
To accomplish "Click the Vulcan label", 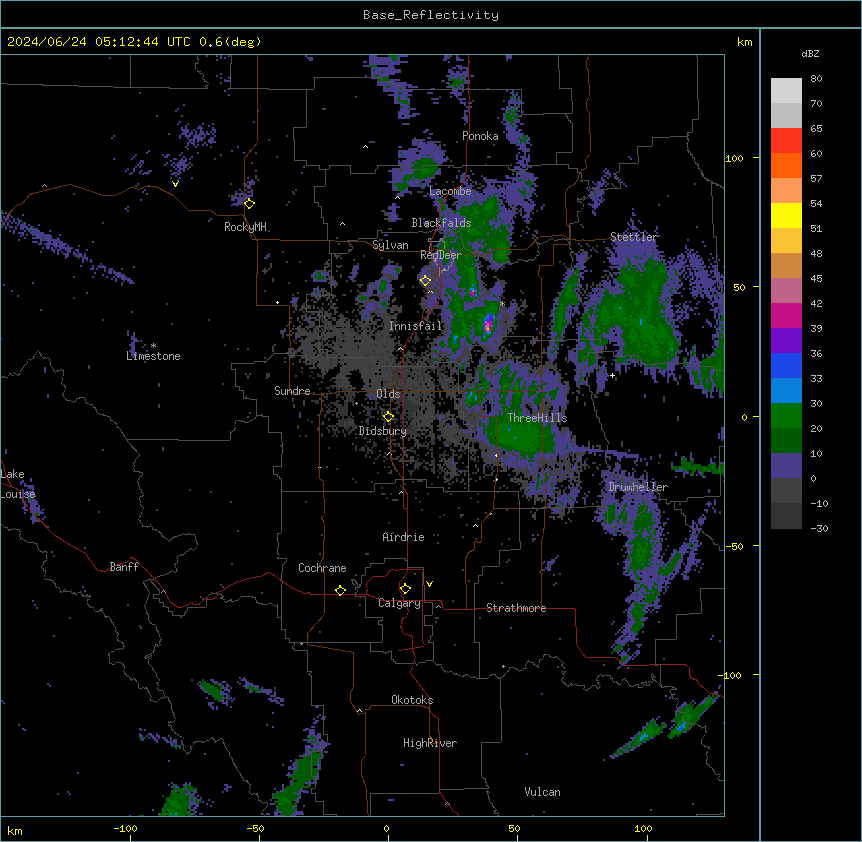I will point(543,792).
